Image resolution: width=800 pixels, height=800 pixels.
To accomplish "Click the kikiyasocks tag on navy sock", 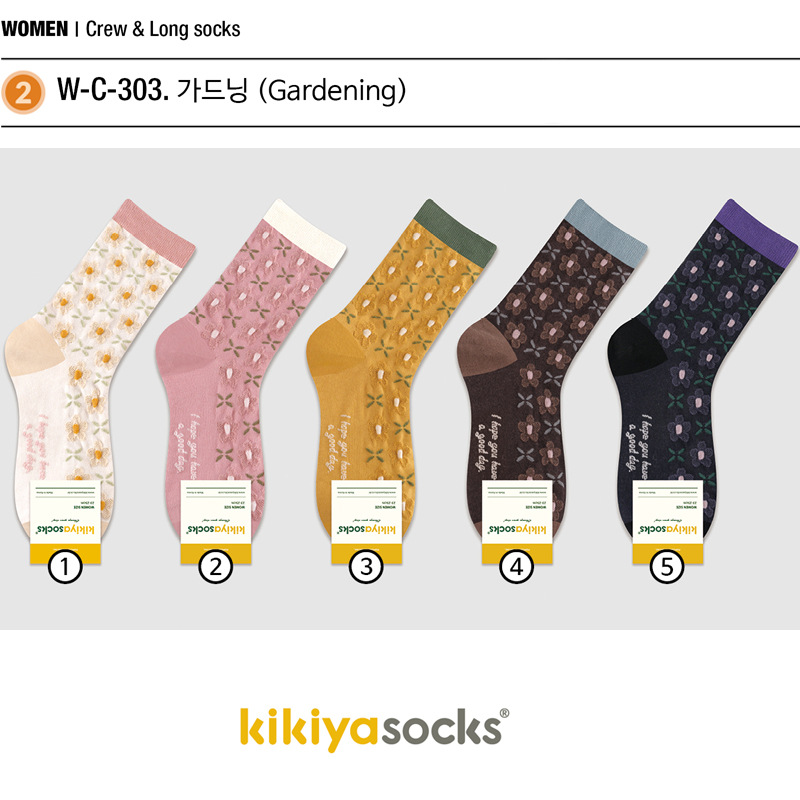I will click(668, 521).
